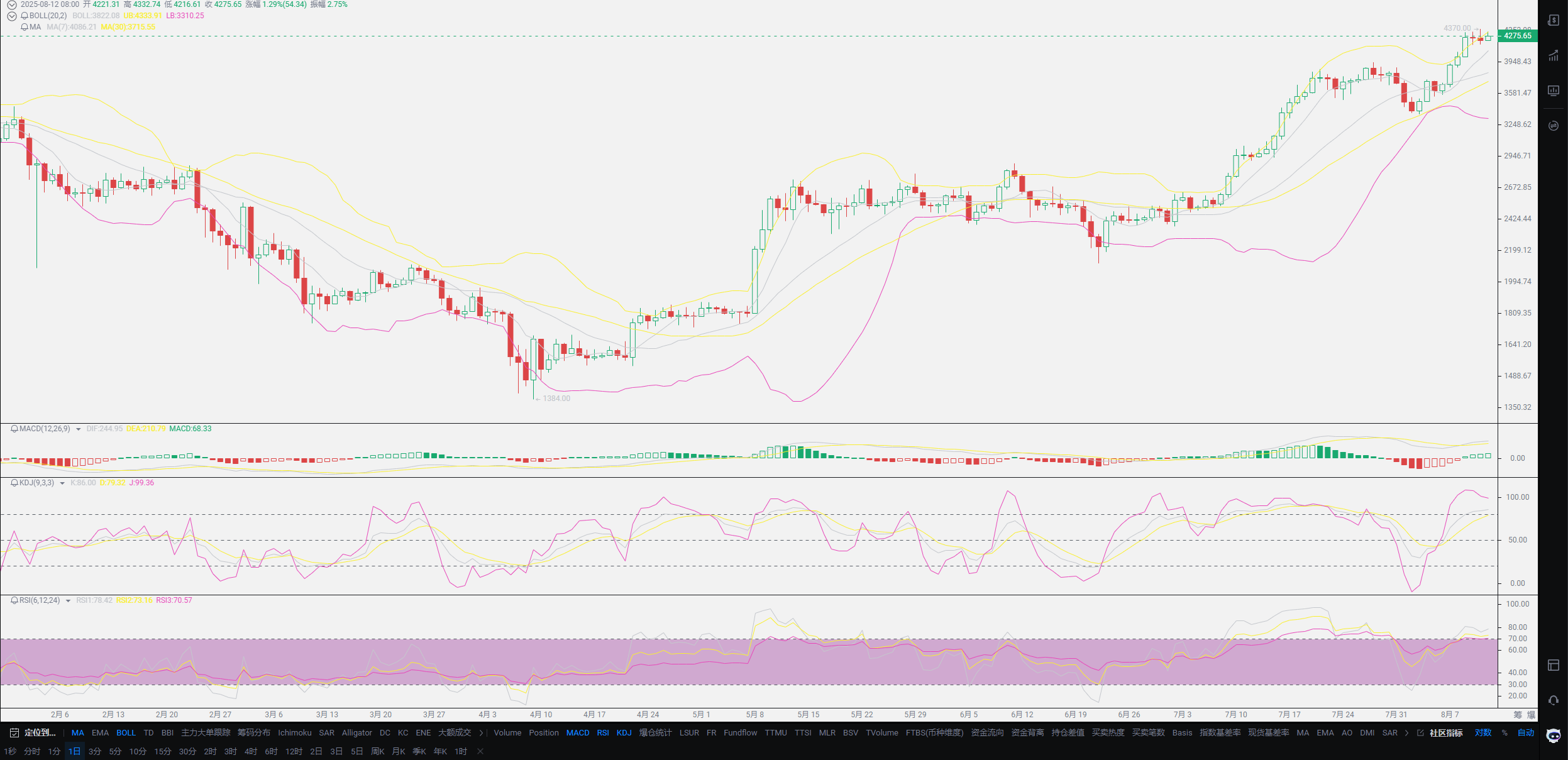Toggle the RSI sub indicator
This screenshot has height=760, width=1568.
(603, 733)
